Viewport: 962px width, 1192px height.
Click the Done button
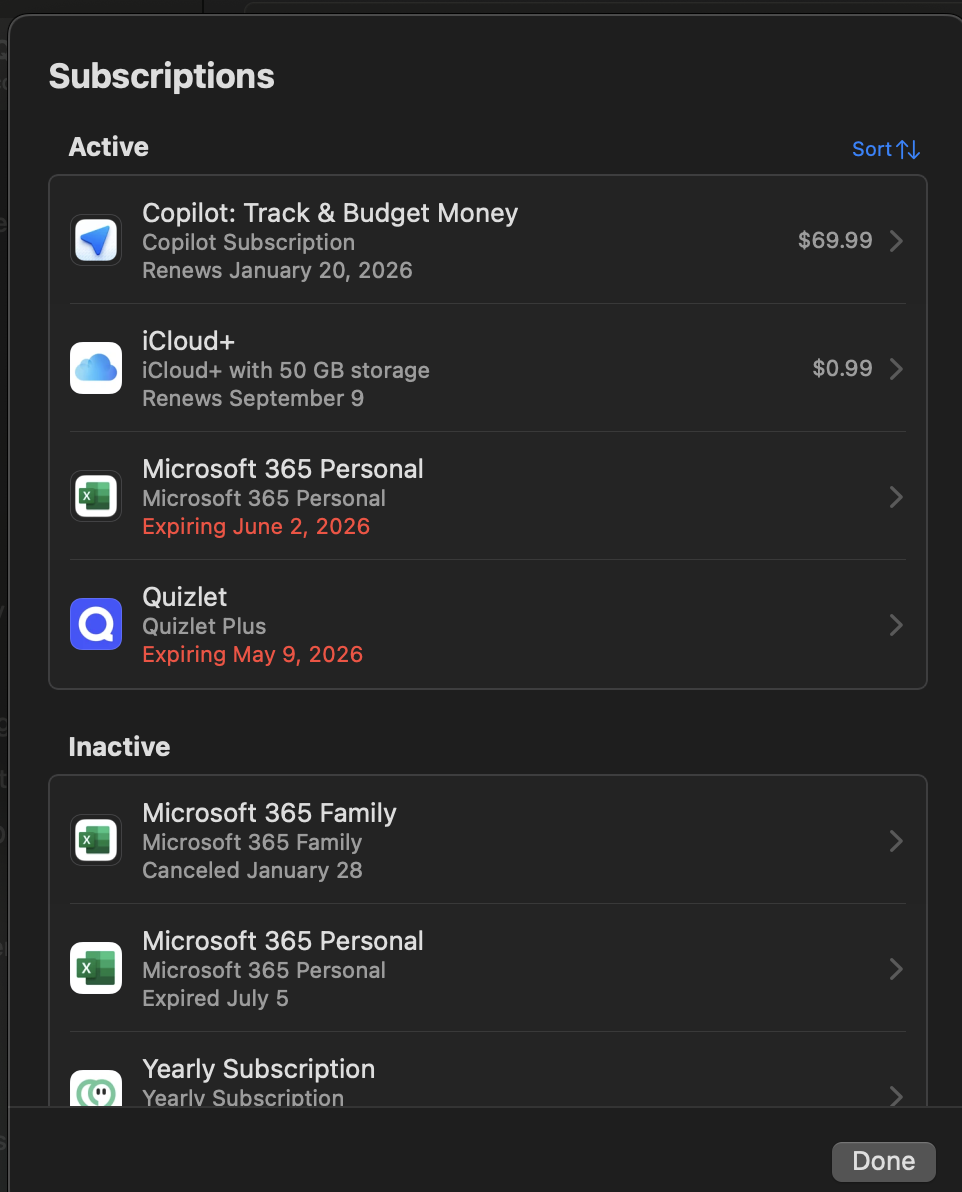884,1161
